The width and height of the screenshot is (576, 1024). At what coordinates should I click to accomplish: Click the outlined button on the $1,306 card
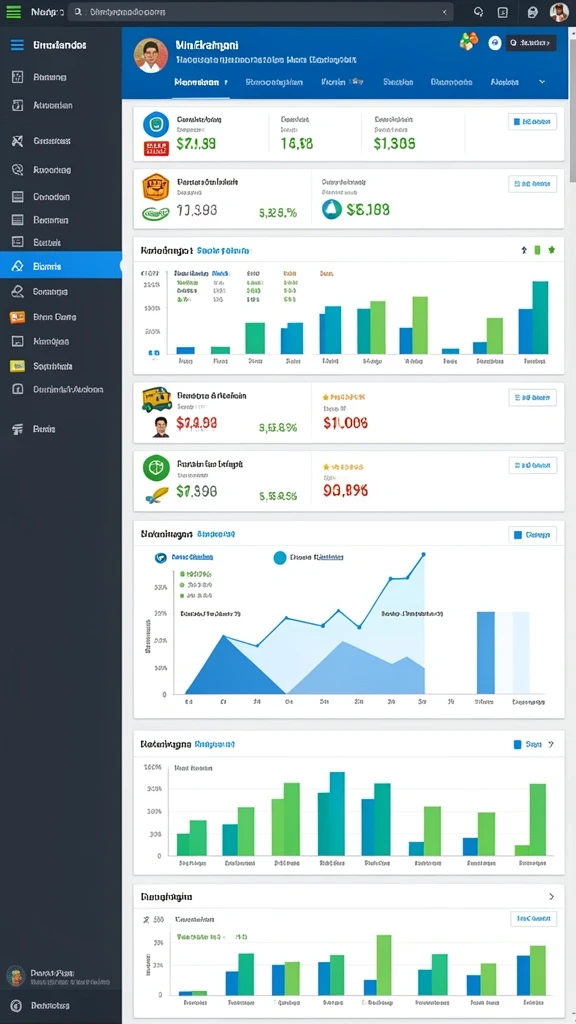[532, 121]
